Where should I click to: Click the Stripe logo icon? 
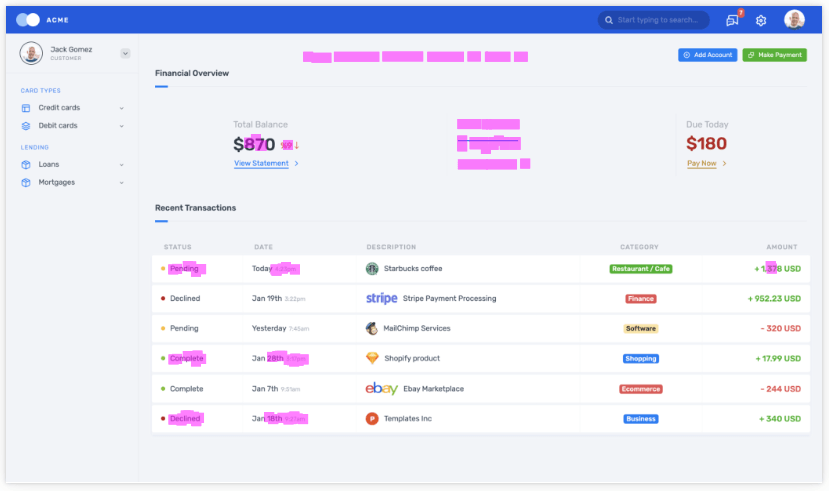click(x=381, y=298)
